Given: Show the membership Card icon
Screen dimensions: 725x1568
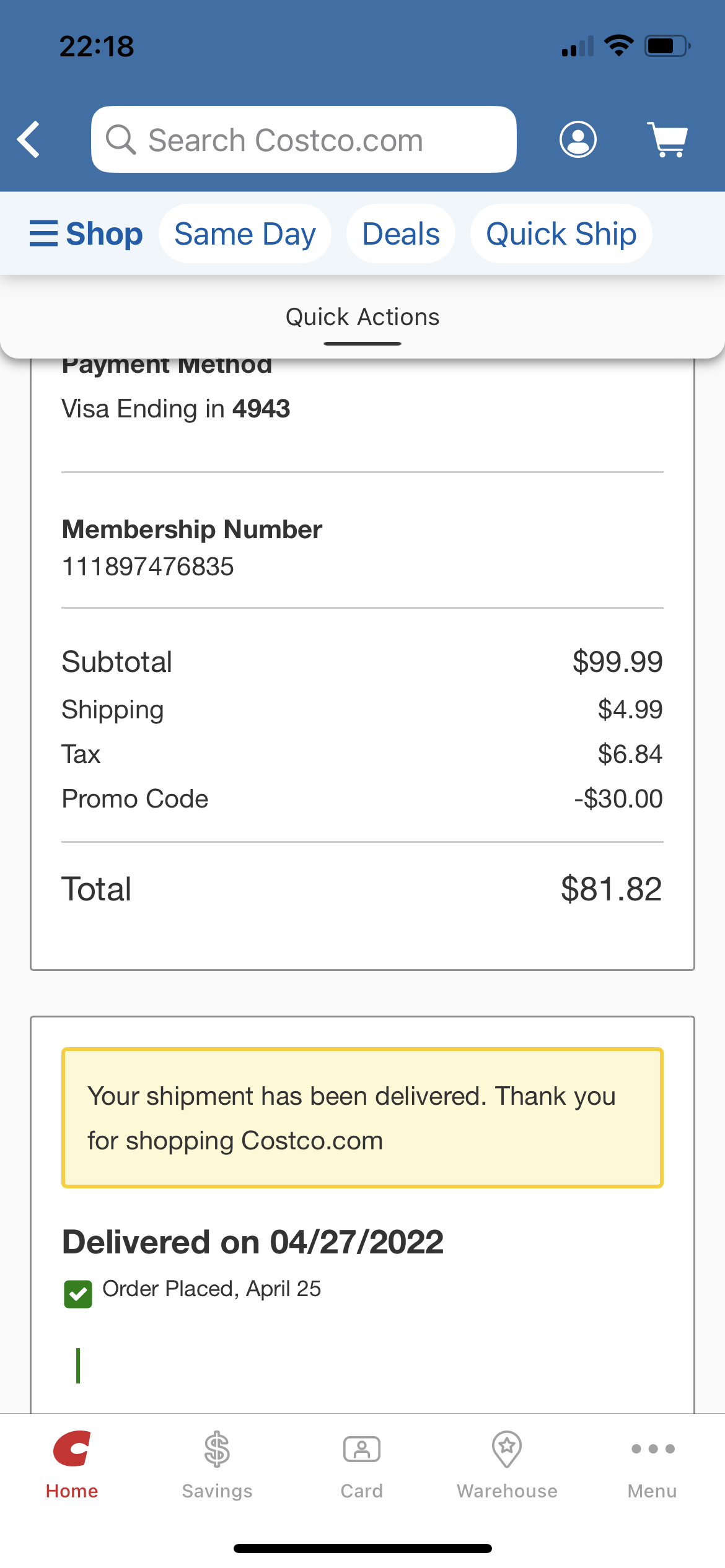Looking at the screenshot, I should [362, 1449].
